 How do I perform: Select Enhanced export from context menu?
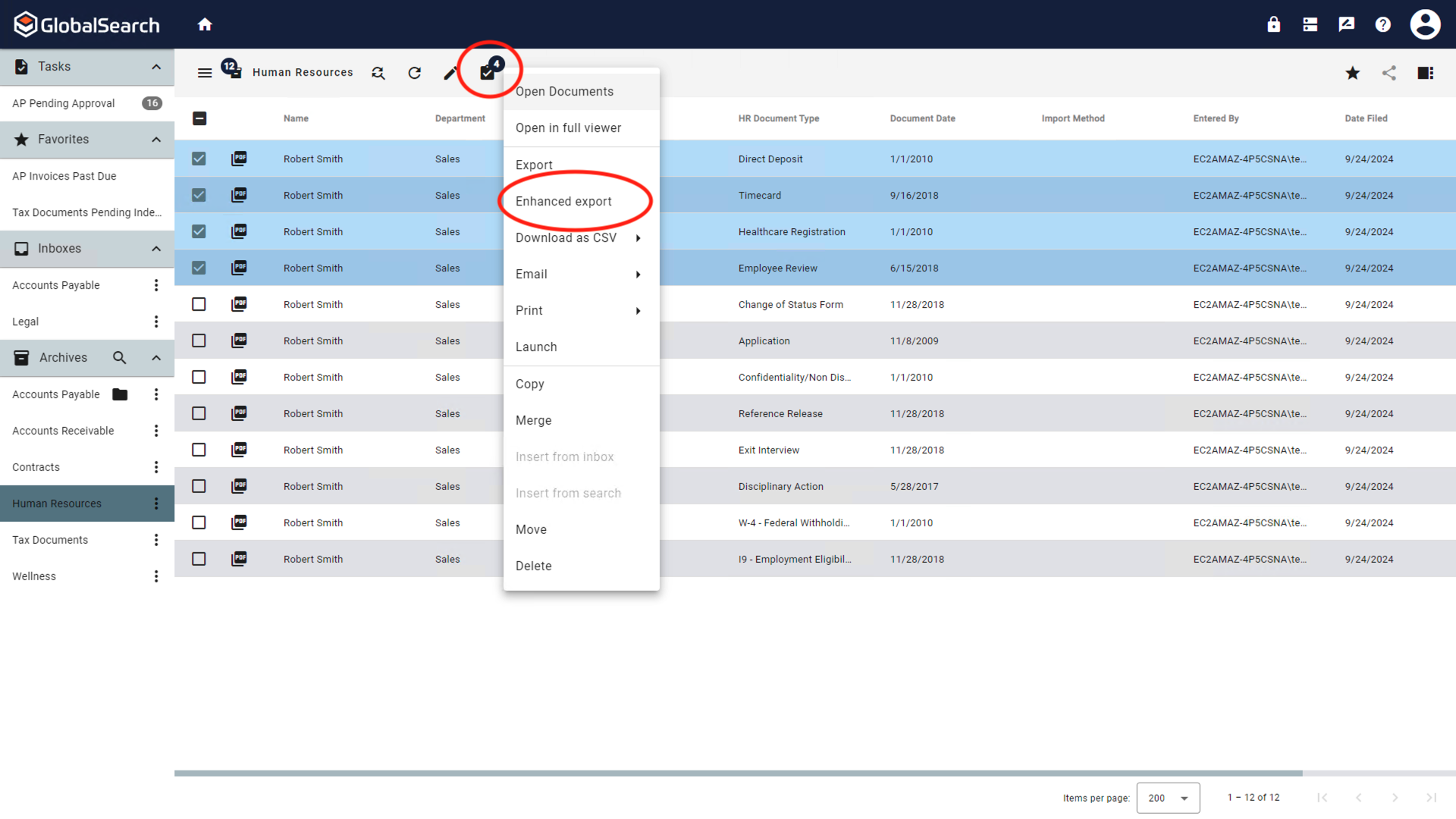pyautogui.click(x=563, y=200)
